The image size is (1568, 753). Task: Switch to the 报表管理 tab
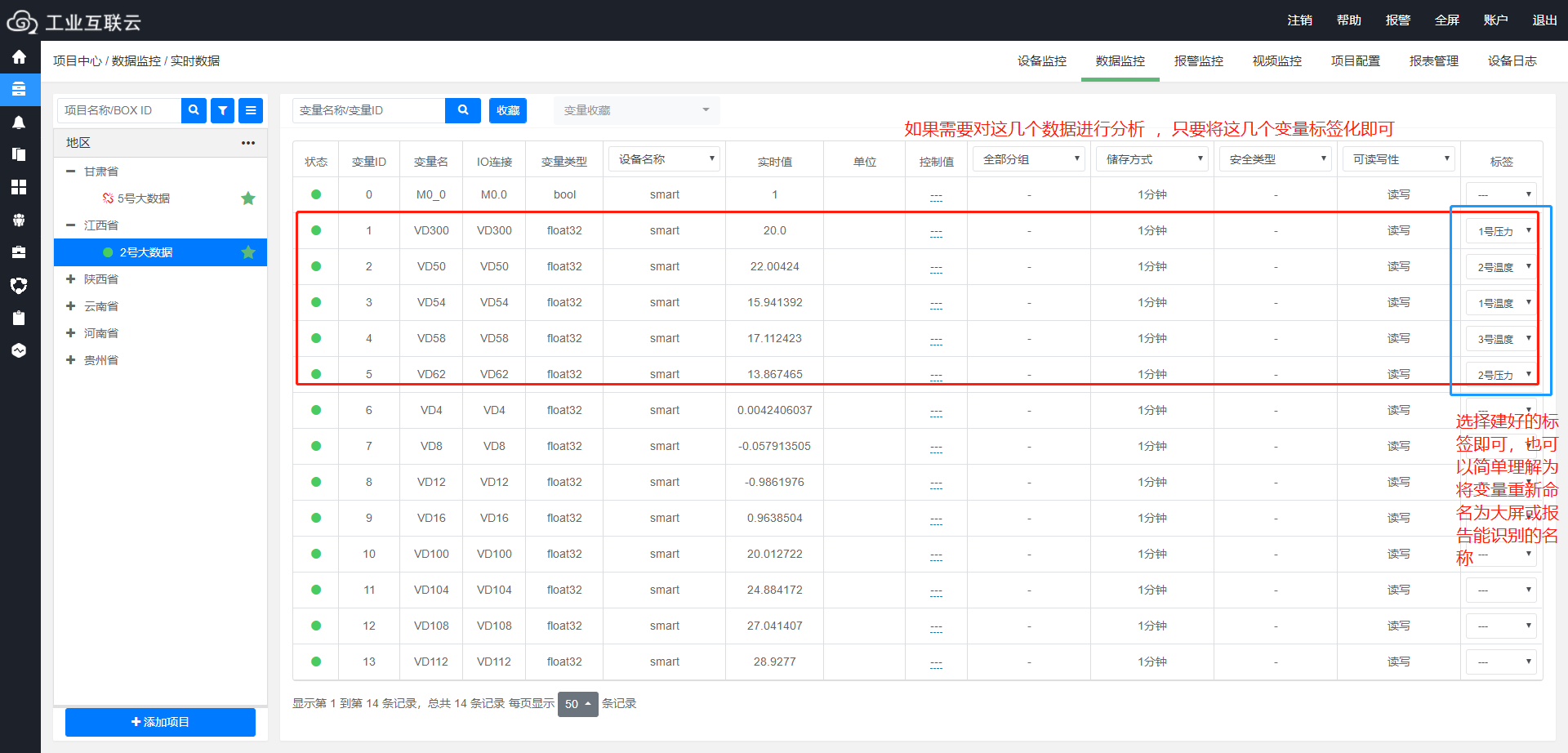[x=1434, y=61]
